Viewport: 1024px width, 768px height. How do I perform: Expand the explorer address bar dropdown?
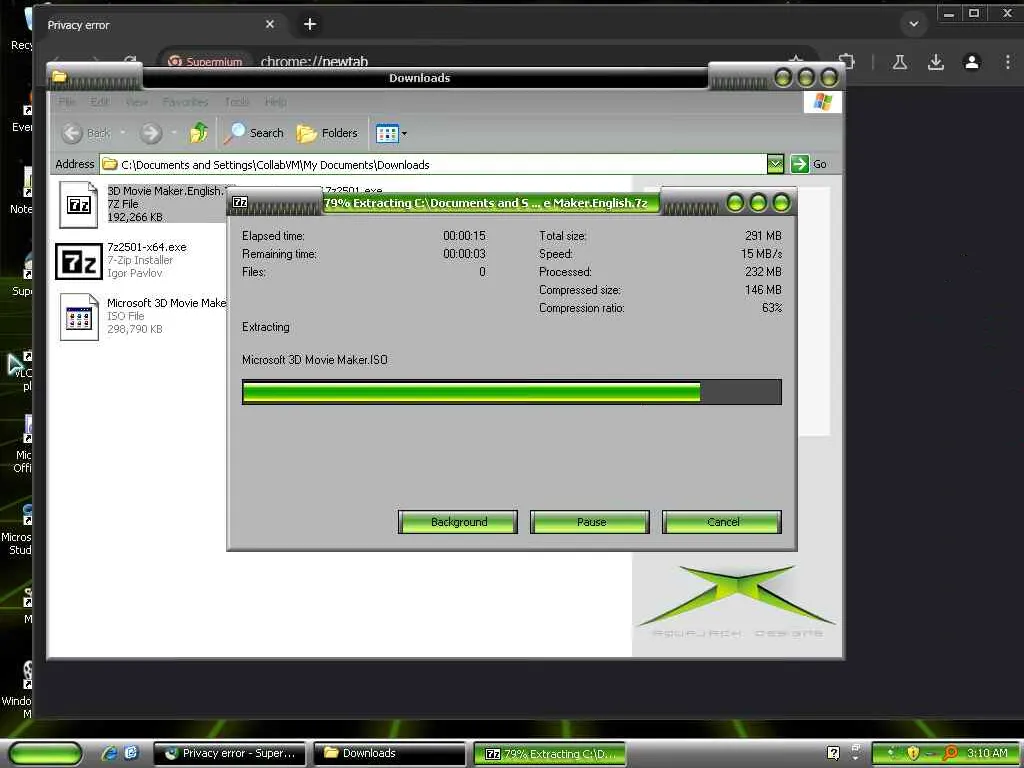pos(775,164)
